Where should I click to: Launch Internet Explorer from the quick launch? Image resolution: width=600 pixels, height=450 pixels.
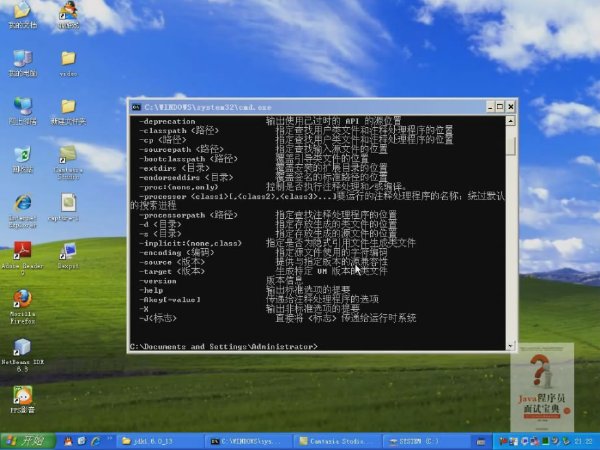click(95, 441)
